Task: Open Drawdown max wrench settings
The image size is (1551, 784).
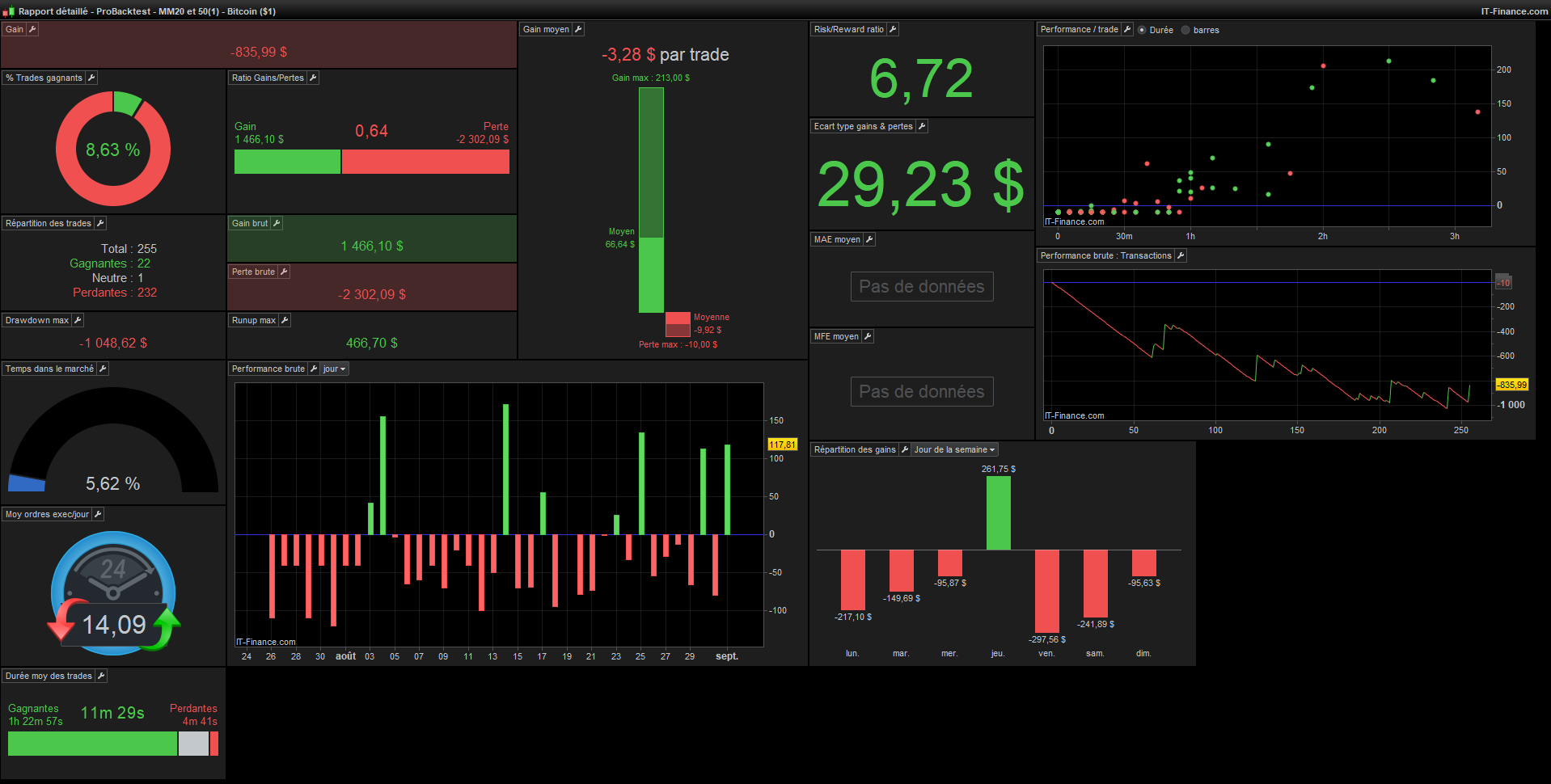Action: tap(78, 320)
